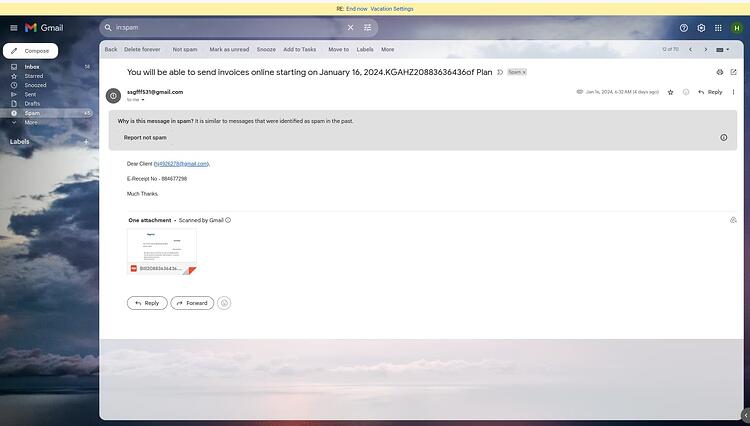
Task: Open the PDF attachment thumbnail
Action: pyautogui.click(x=162, y=251)
